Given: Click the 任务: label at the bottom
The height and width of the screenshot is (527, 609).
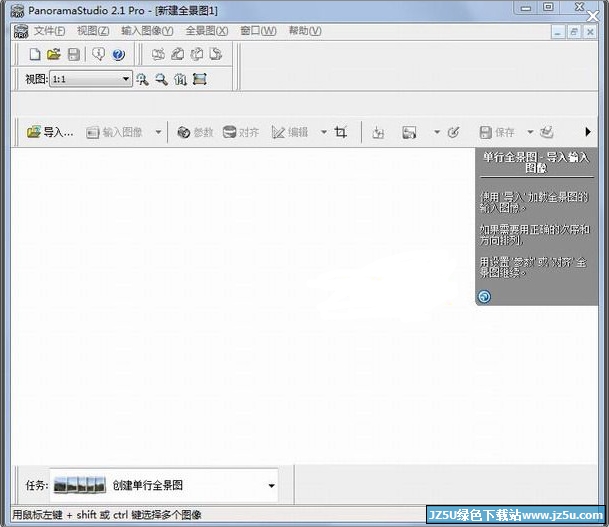Looking at the screenshot, I should point(37,485).
